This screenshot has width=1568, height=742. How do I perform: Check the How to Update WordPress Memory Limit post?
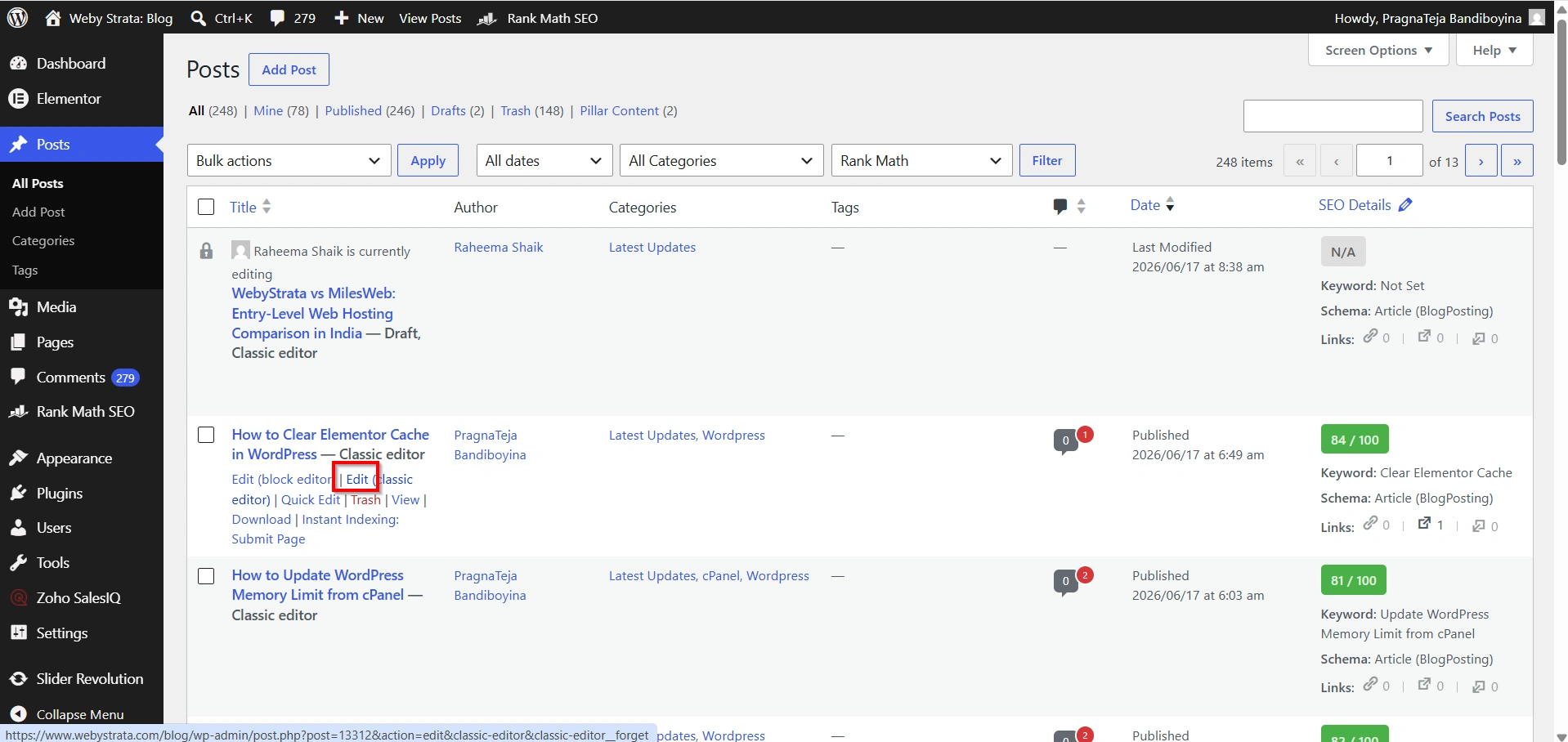206,576
